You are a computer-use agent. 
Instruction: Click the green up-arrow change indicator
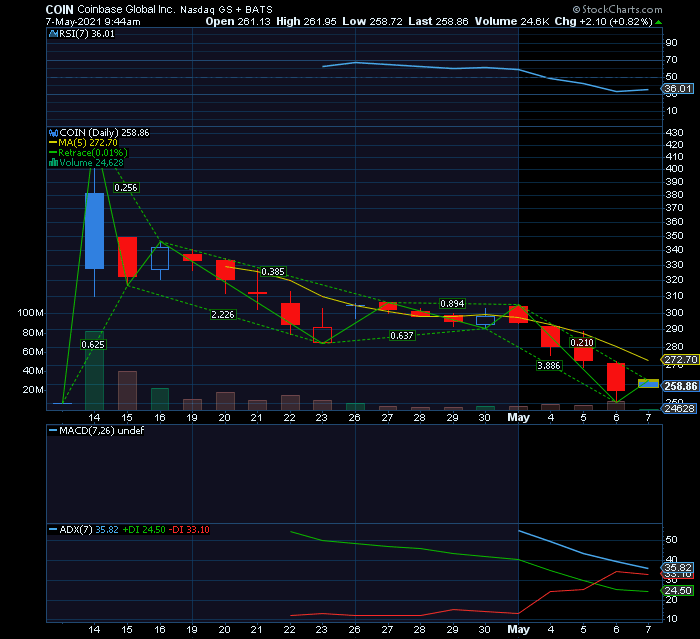tap(659, 21)
